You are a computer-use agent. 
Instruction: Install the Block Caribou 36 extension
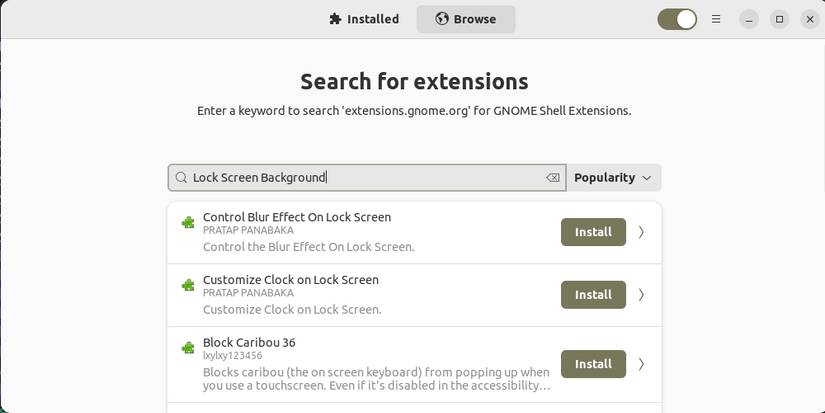[x=593, y=364]
